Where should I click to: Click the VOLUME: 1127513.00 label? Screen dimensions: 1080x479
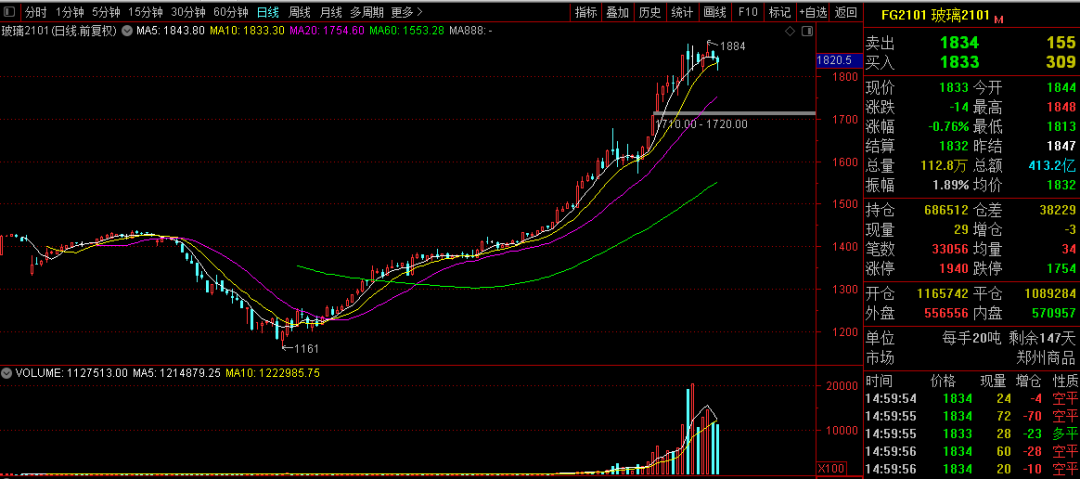pos(72,373)
